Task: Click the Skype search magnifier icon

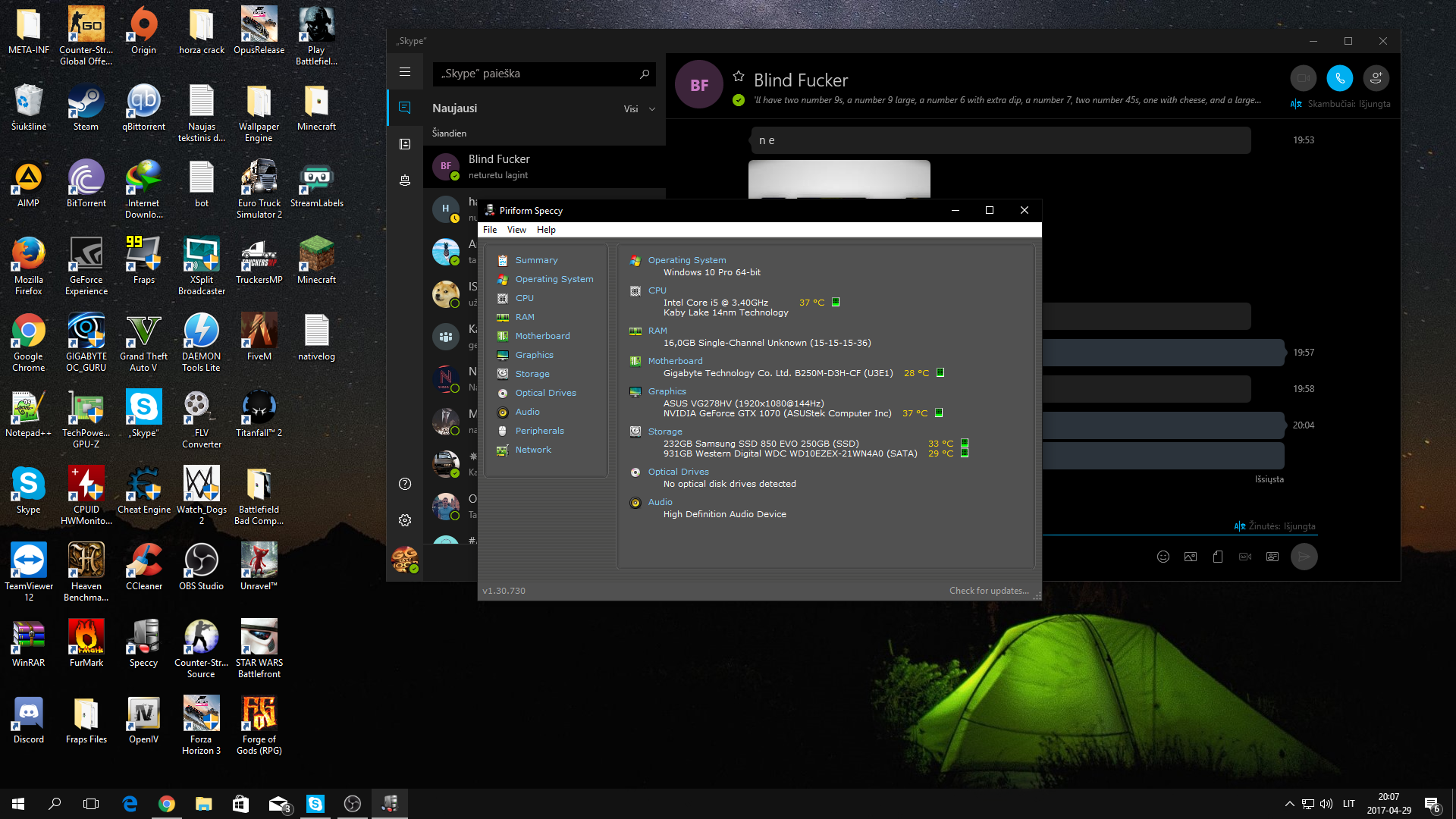Action: click(645, 74)
